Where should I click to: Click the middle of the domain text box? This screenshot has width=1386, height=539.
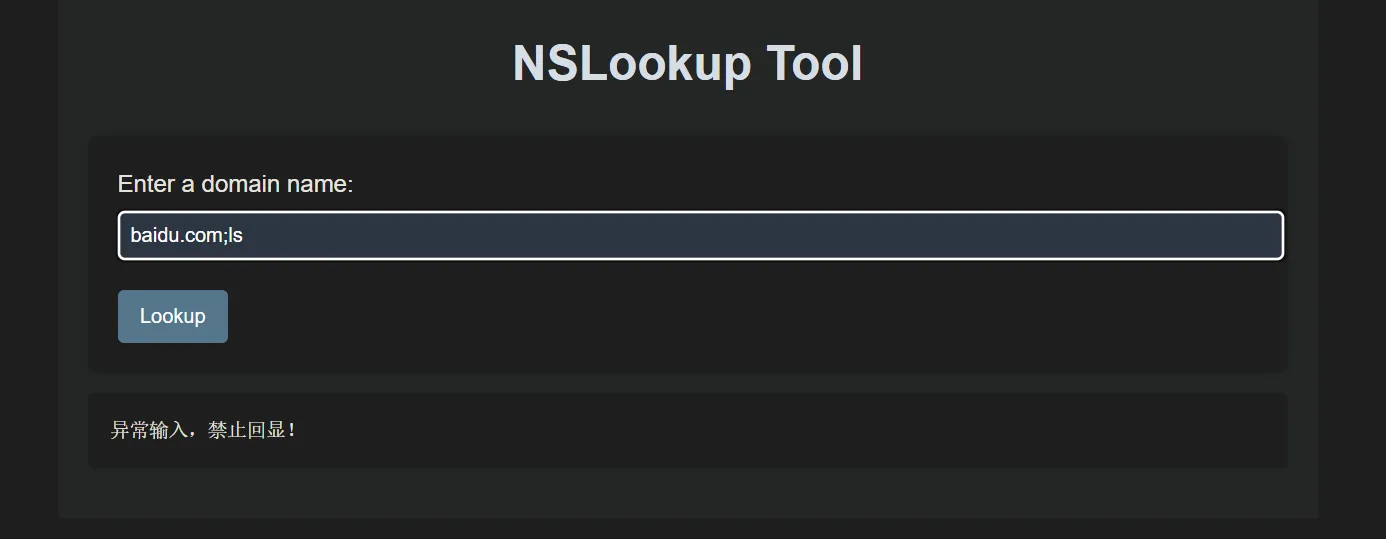click(700, 235)
